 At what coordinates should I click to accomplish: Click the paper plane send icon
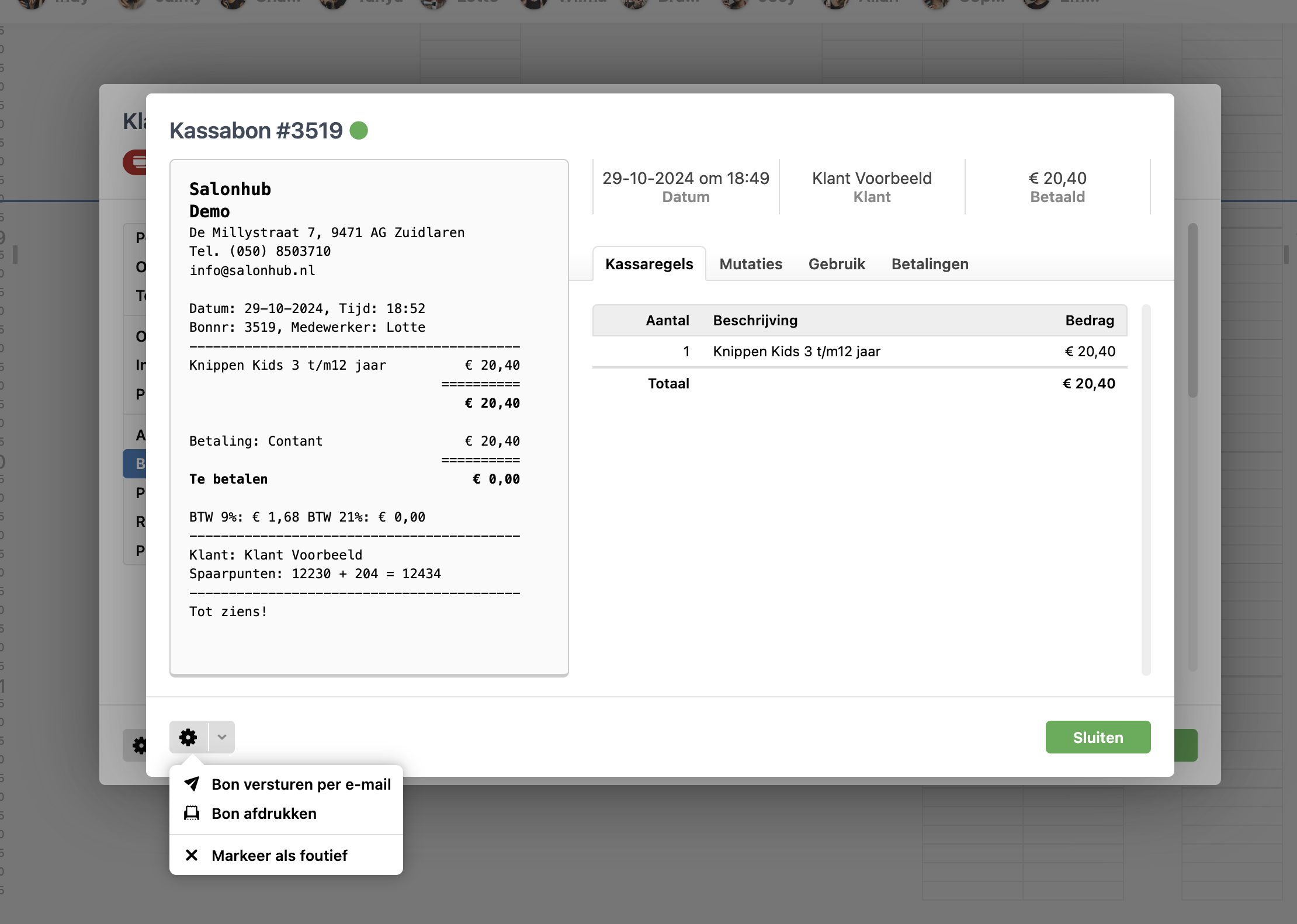point(192,784)
